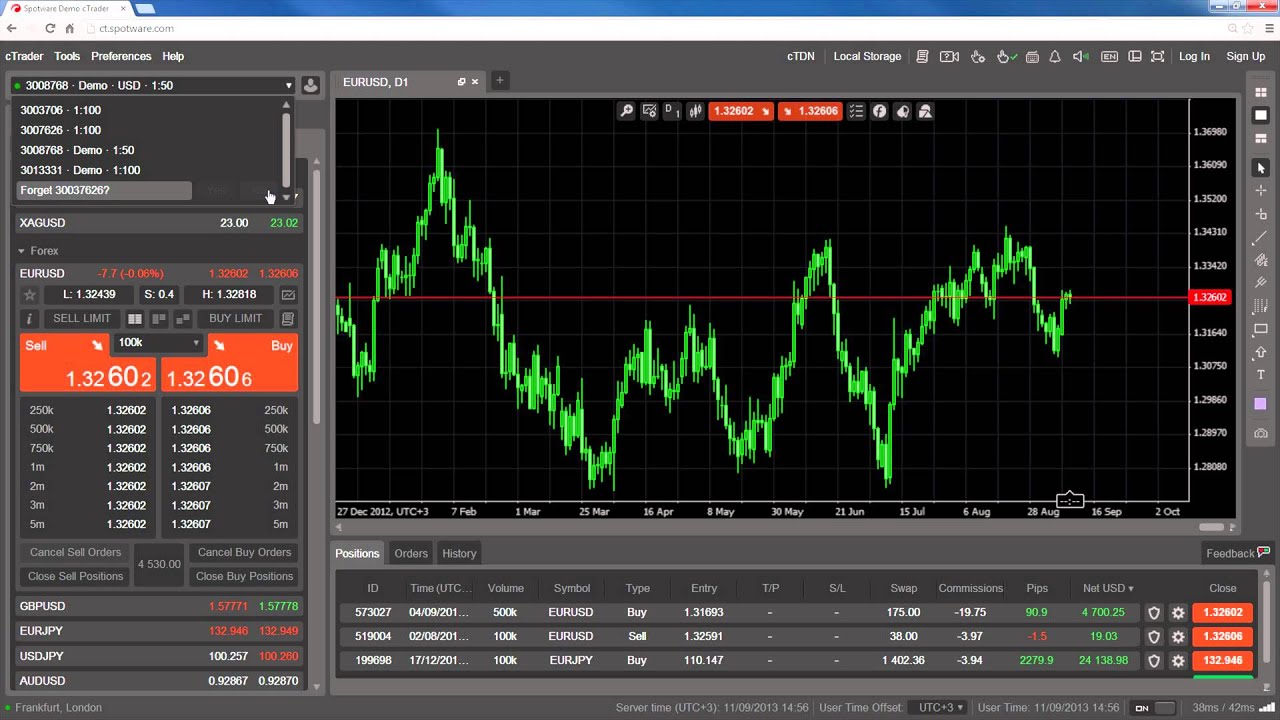Viewport: 1280px width, 720px height.
Task: Select multi-chart grid mode icon
Action: pyautogui.click(x=1261, y=92)
